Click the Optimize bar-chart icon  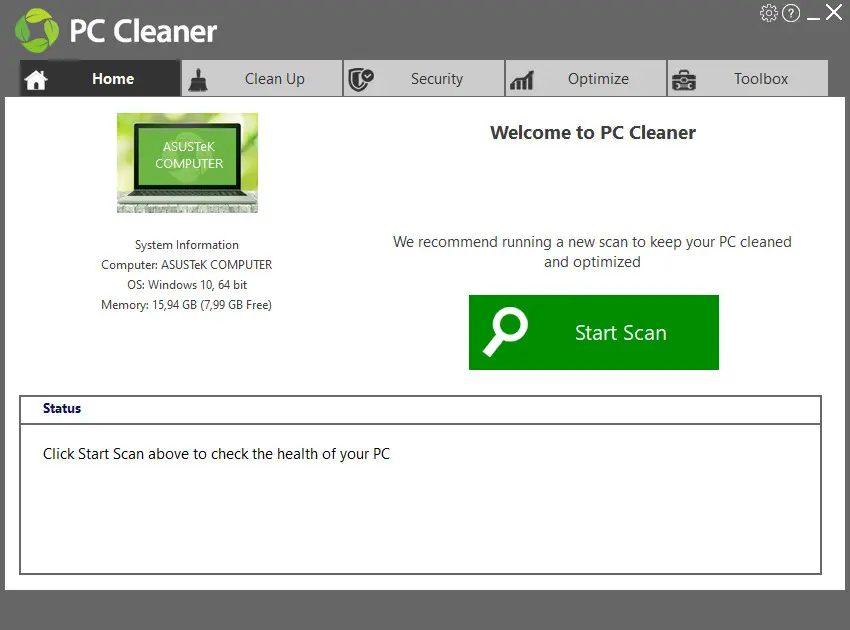(523, 78)
